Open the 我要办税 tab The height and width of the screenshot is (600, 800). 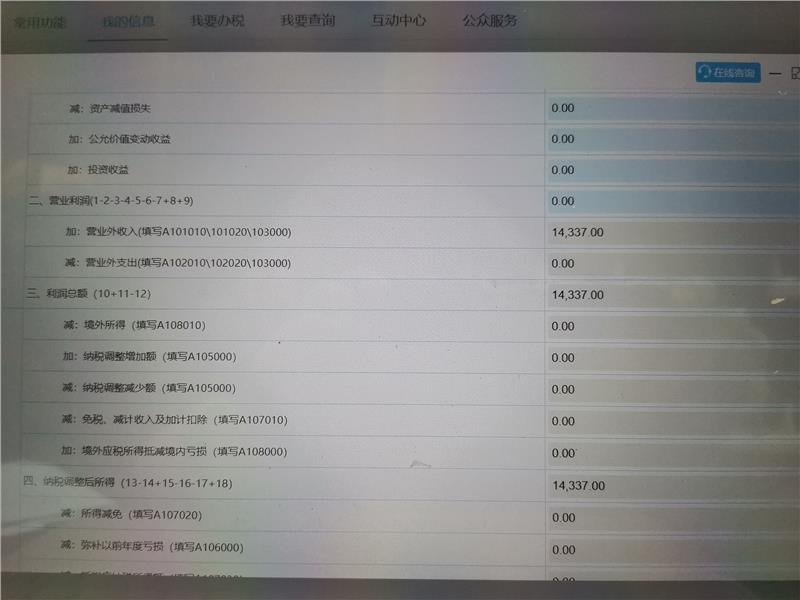[218, 21]
